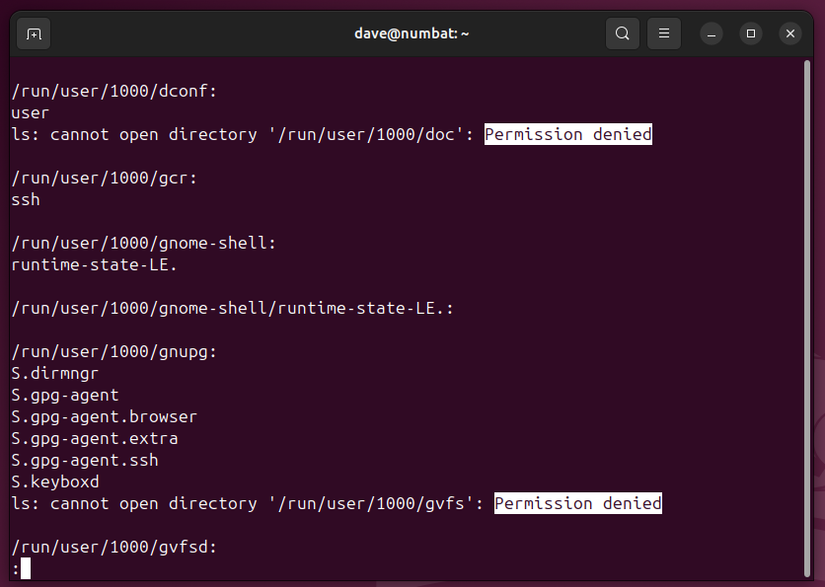Click the pager prompt cursor block
The image size is (825, 587).
pos(25,569)
